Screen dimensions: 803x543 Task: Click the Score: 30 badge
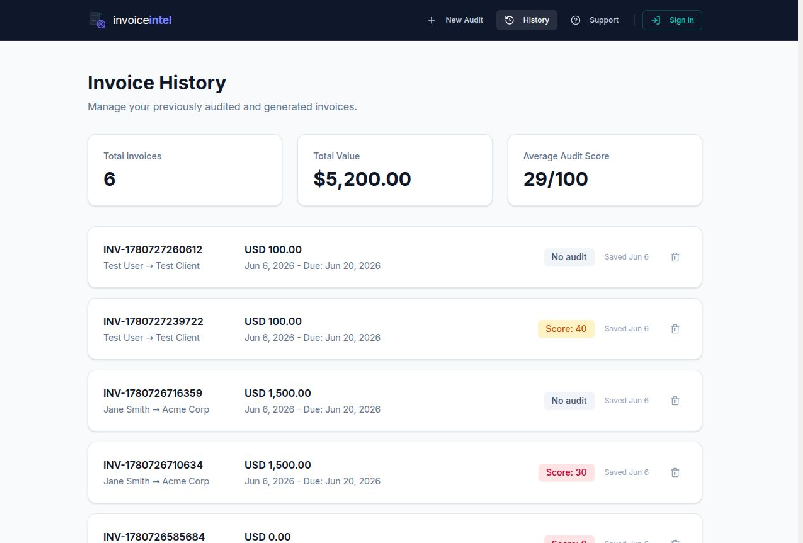click(x=566, y=472)
